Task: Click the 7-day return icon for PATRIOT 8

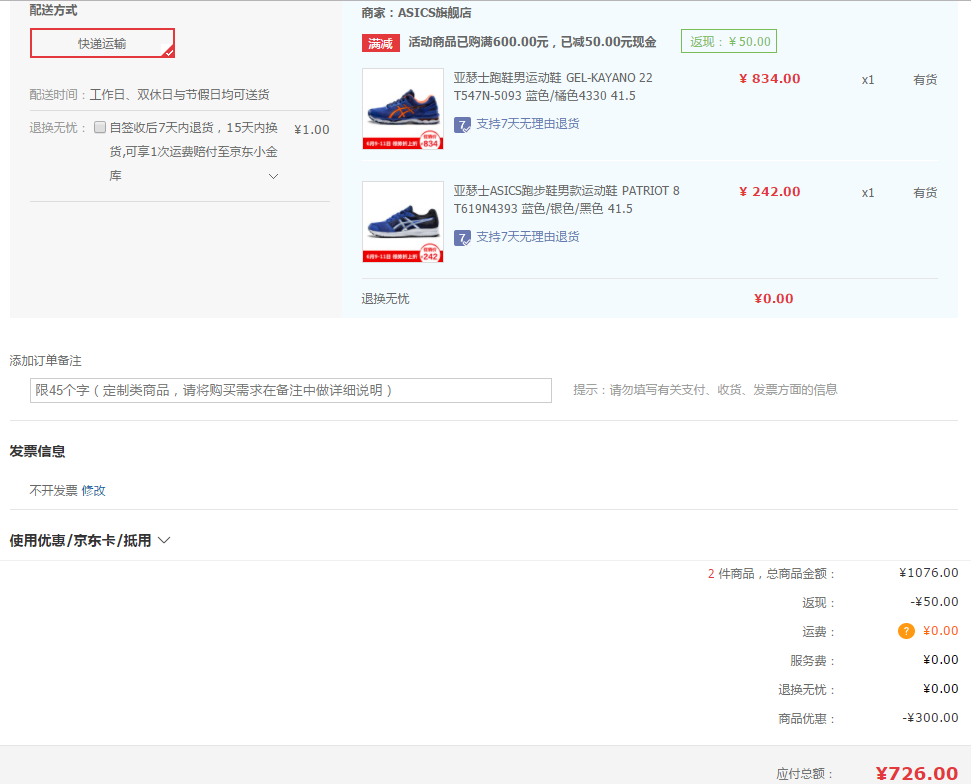Action: coord(462,238)
